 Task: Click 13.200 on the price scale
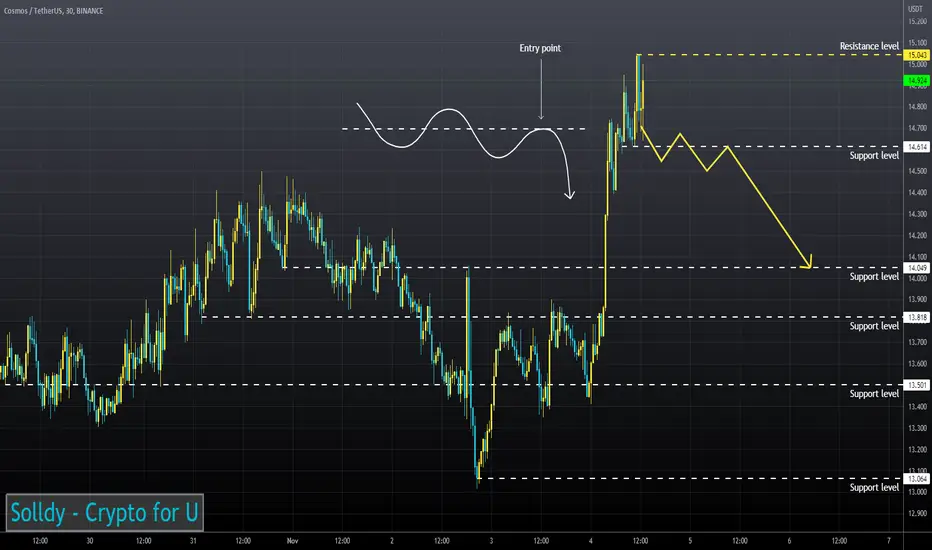[917, 450]
